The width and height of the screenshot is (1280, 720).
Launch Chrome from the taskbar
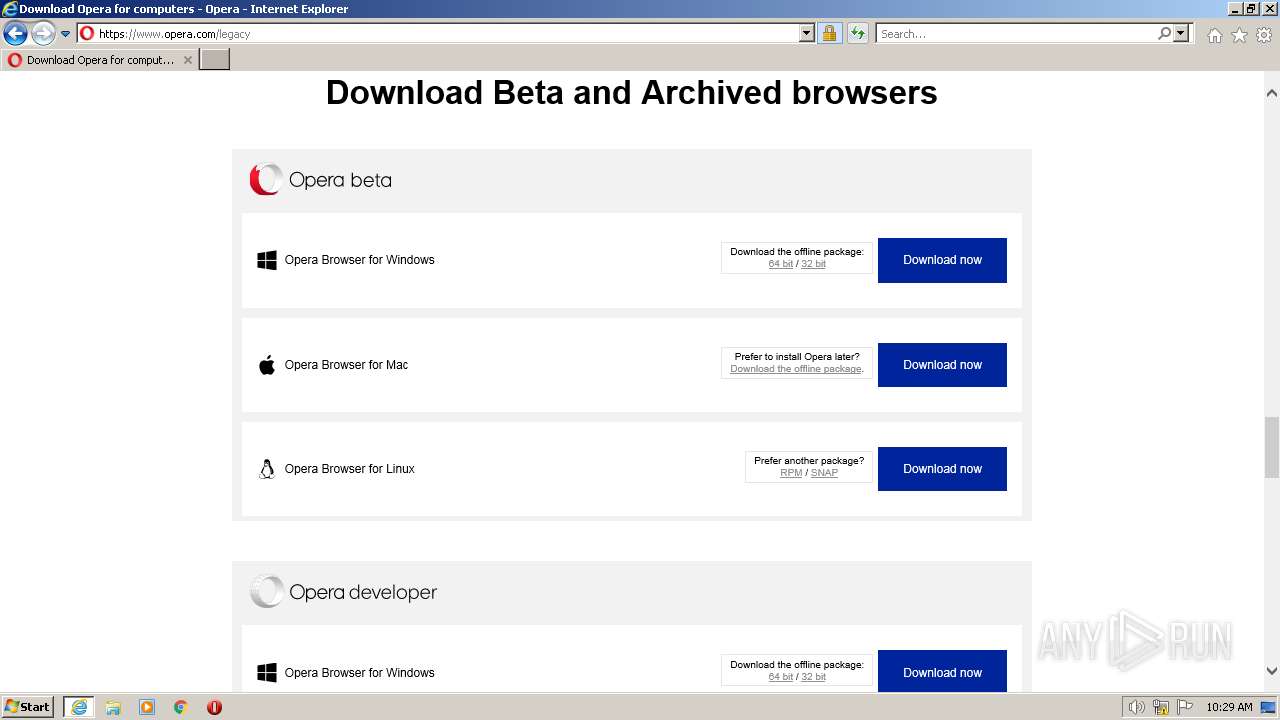181,707
